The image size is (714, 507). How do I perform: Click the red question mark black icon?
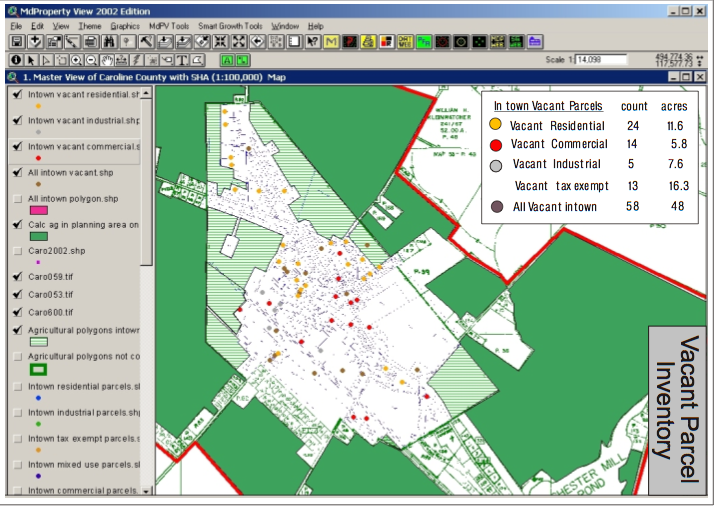tap(350, 42)
